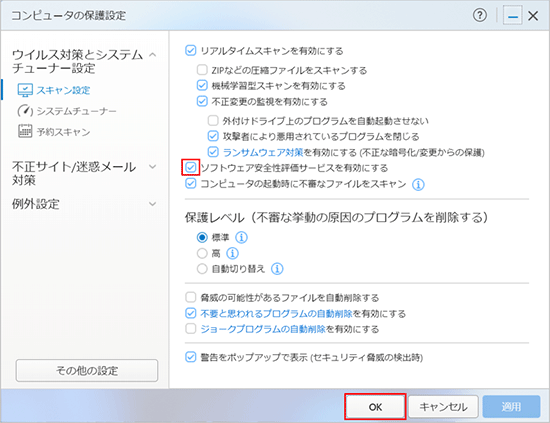The height and width of the screenshot is (423, 550).
Task: Click その他の設定 button
Action: (87, 370)
